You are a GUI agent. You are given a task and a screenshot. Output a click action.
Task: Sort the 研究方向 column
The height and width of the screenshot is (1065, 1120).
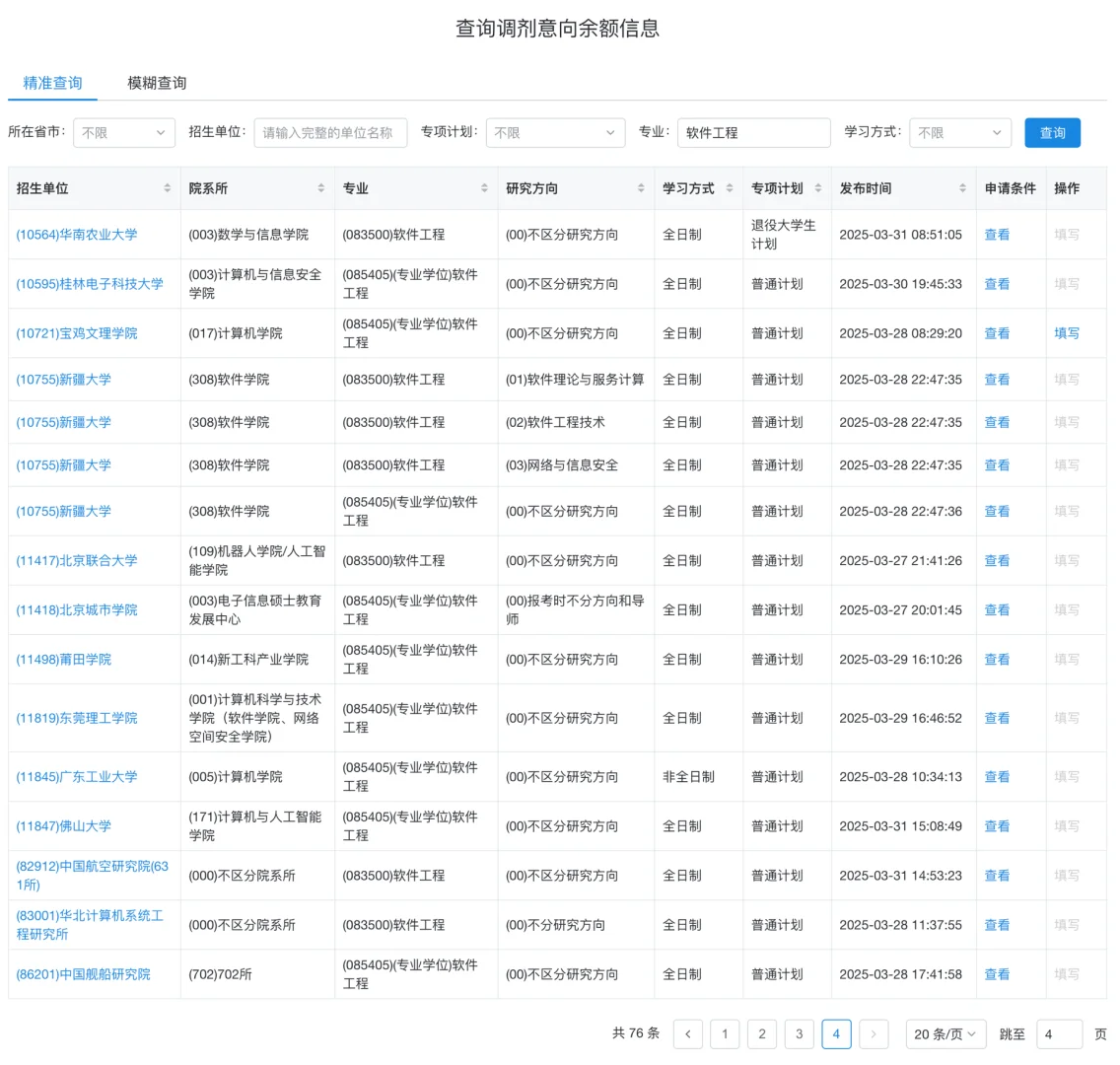(639, 187)
